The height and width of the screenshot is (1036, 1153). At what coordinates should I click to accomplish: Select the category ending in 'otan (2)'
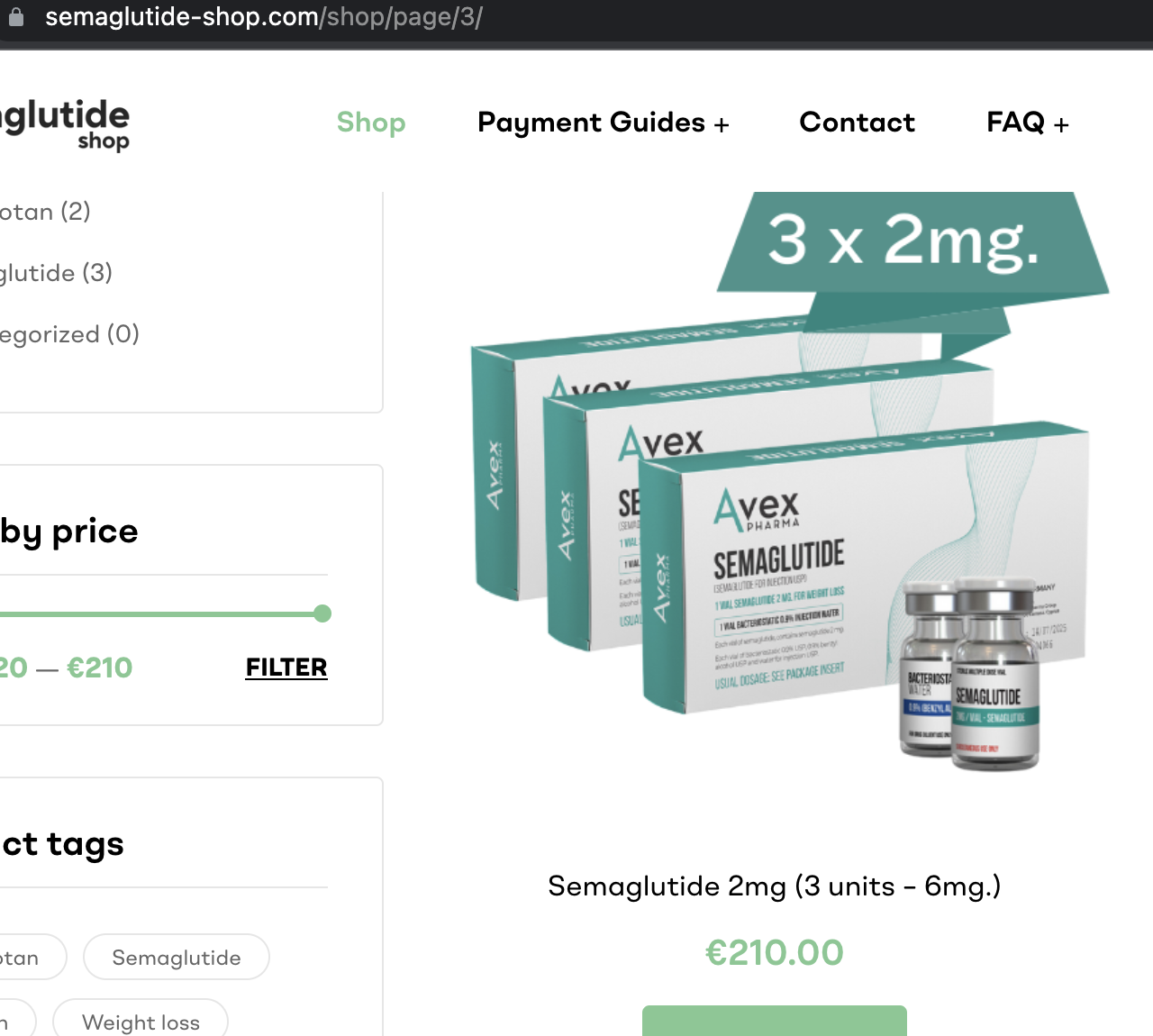[45, 212]
